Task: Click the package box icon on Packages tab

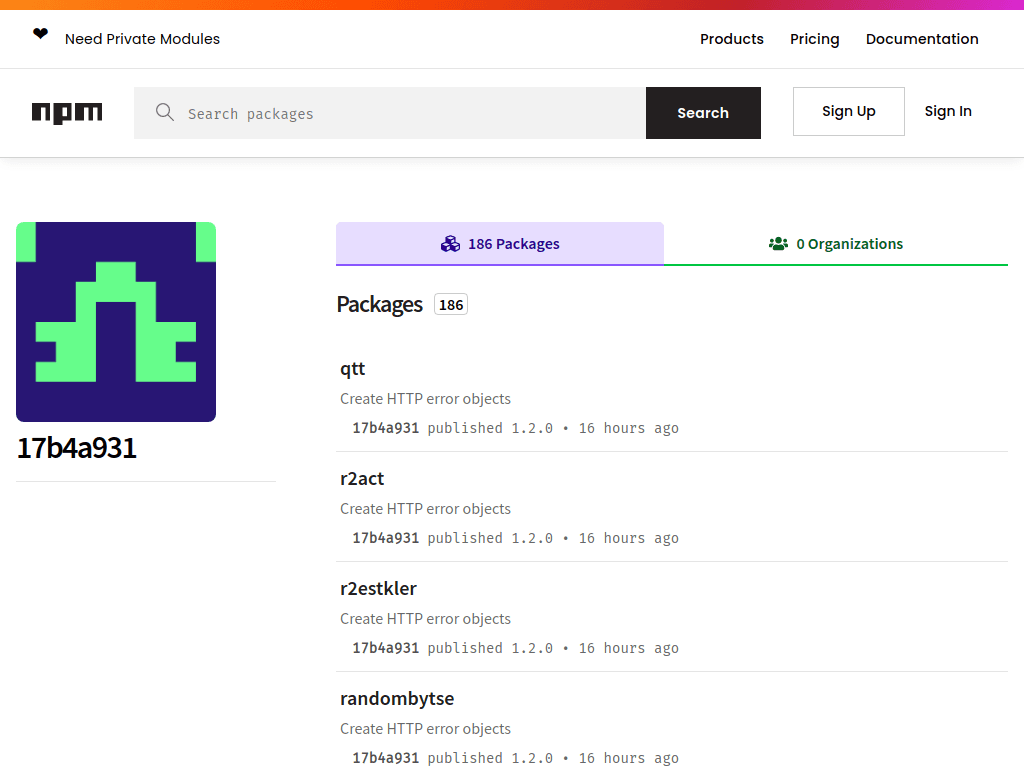Action: [x=450, y=243]
